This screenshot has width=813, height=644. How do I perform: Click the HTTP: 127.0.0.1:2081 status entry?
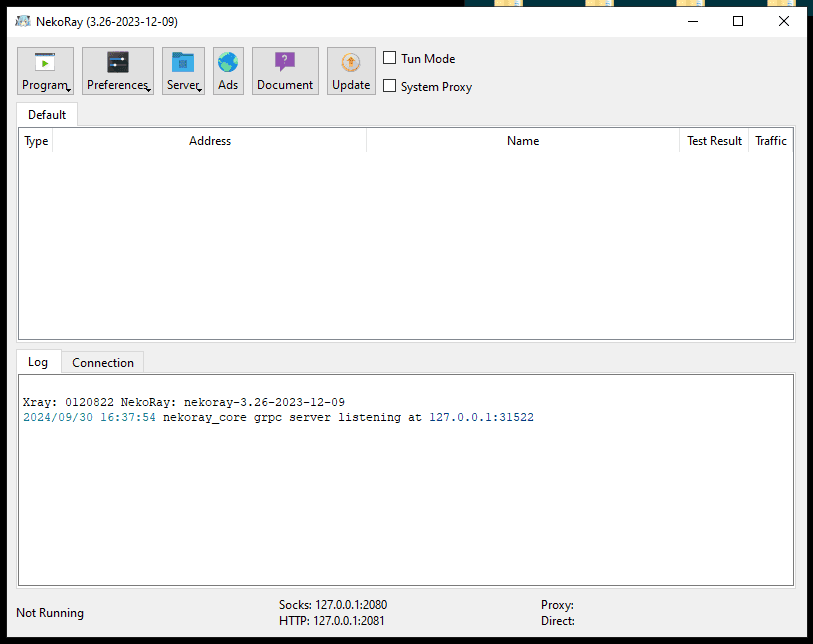[x=332, y=621]
